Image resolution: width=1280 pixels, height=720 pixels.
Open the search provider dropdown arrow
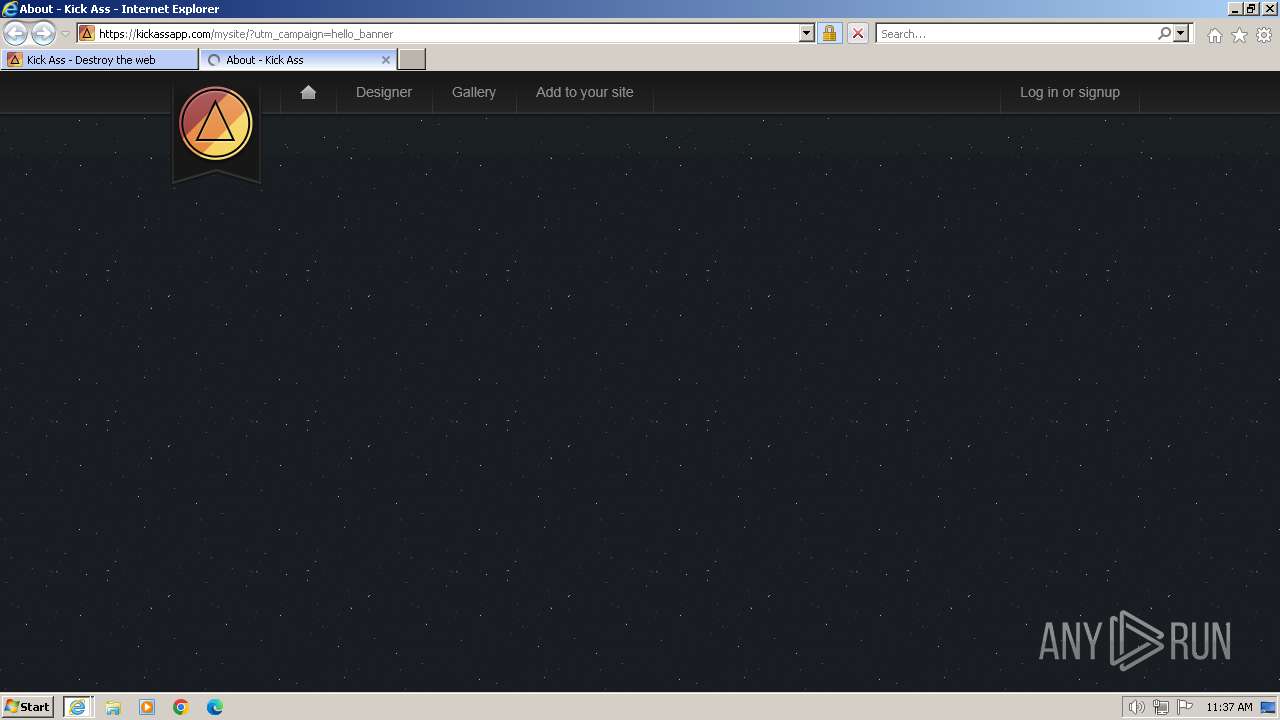pos(1181,33)
